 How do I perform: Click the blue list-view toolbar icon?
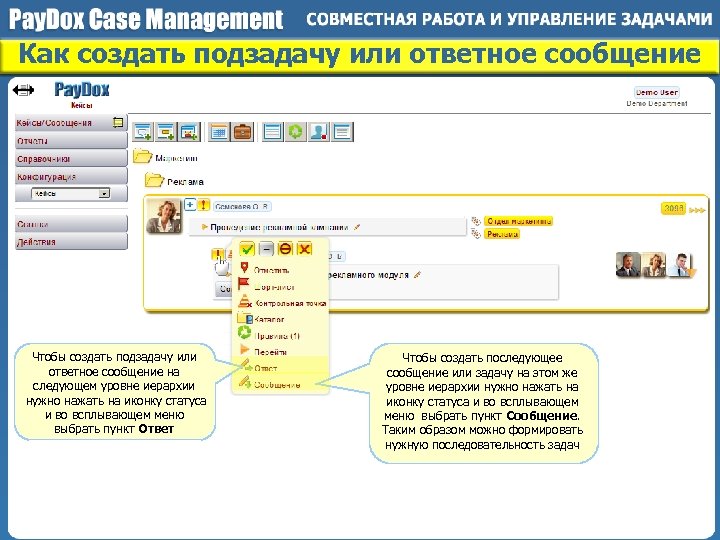[x=272, y=132]
